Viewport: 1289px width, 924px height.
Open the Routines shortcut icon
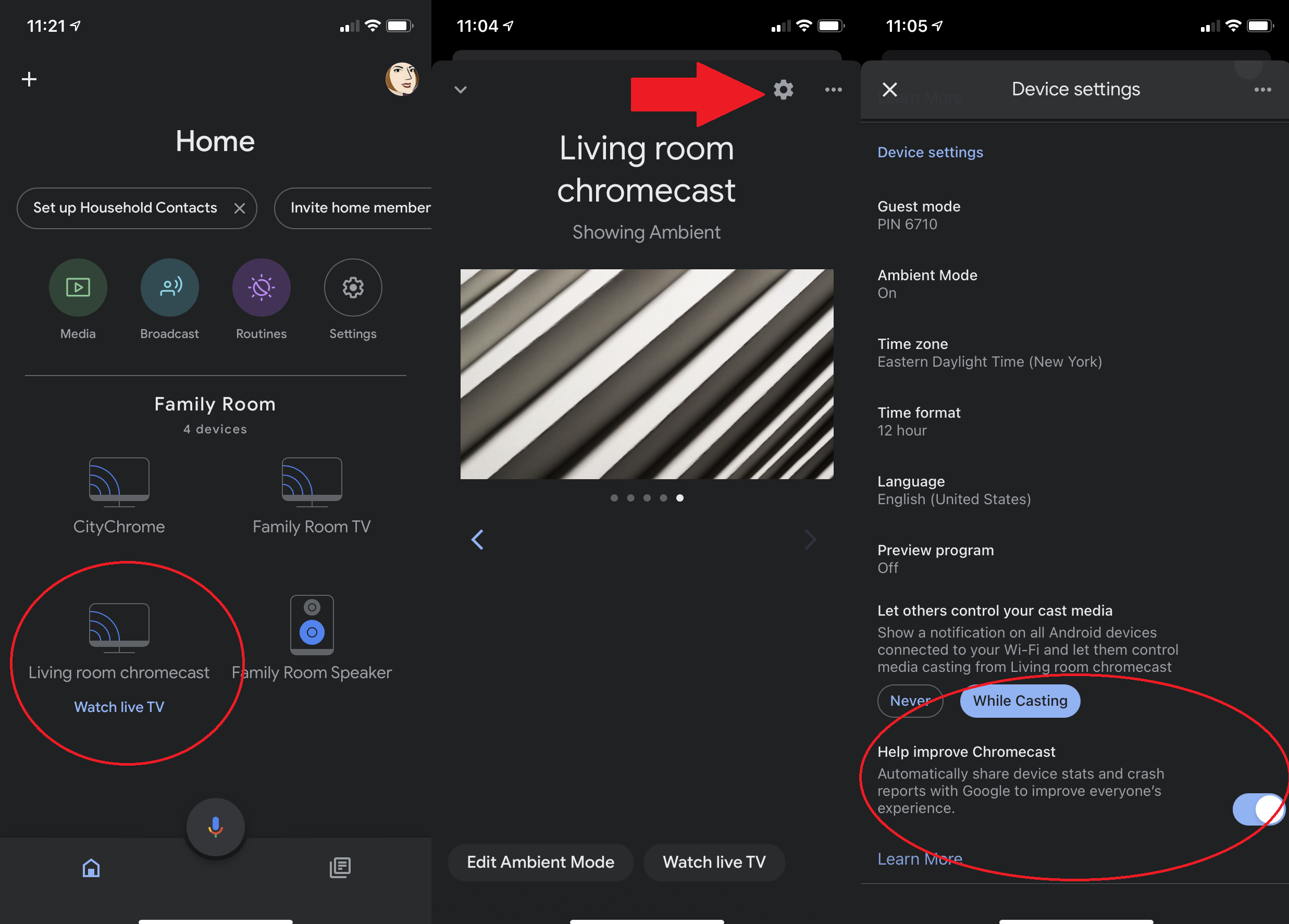(262, 288)
